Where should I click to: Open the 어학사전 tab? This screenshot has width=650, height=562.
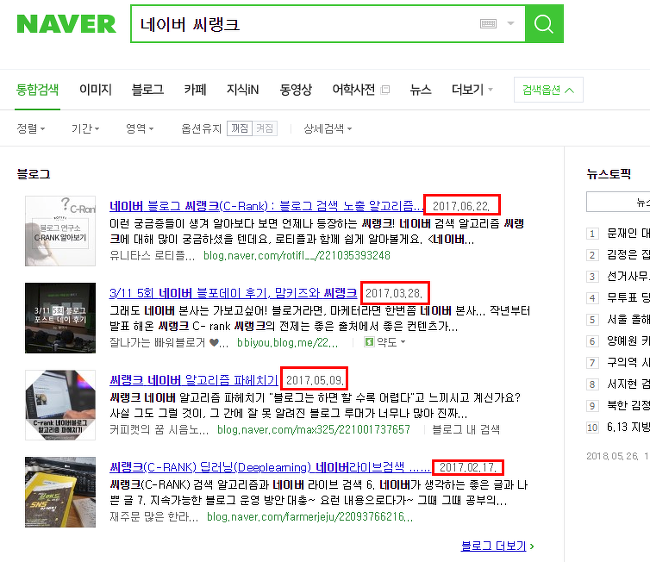[354, 90]
